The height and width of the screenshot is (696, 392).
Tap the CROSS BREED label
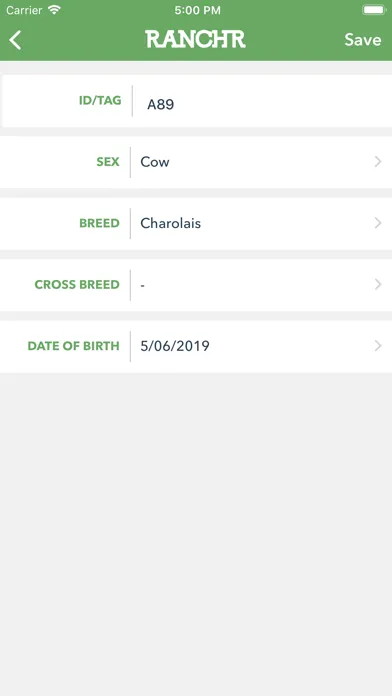click(77, 285)
